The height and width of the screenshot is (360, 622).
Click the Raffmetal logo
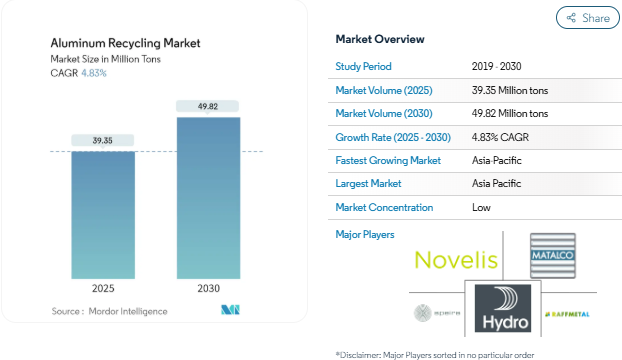[x=567, y=314]
